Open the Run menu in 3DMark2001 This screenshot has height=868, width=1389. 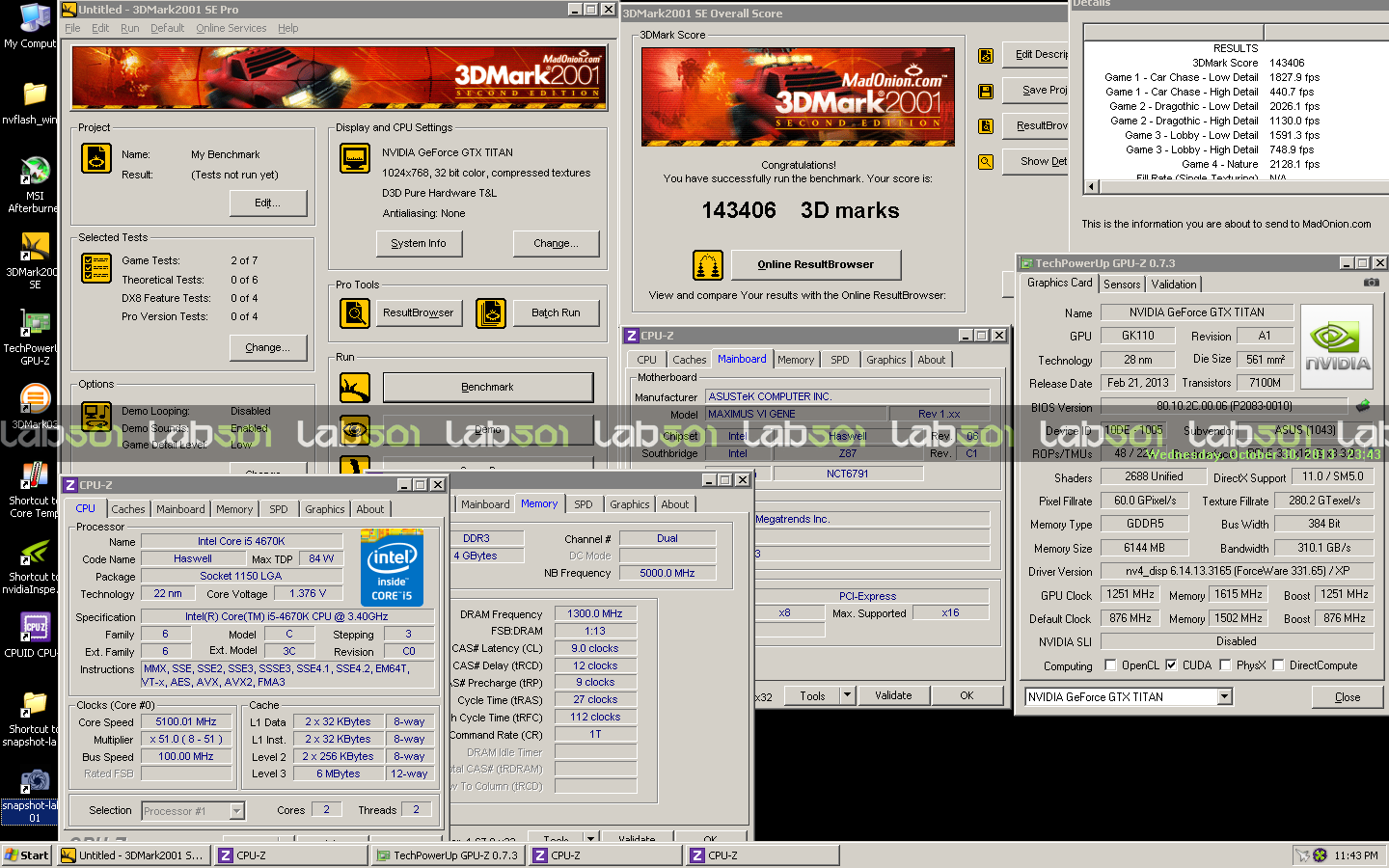[x=129, y=28]
